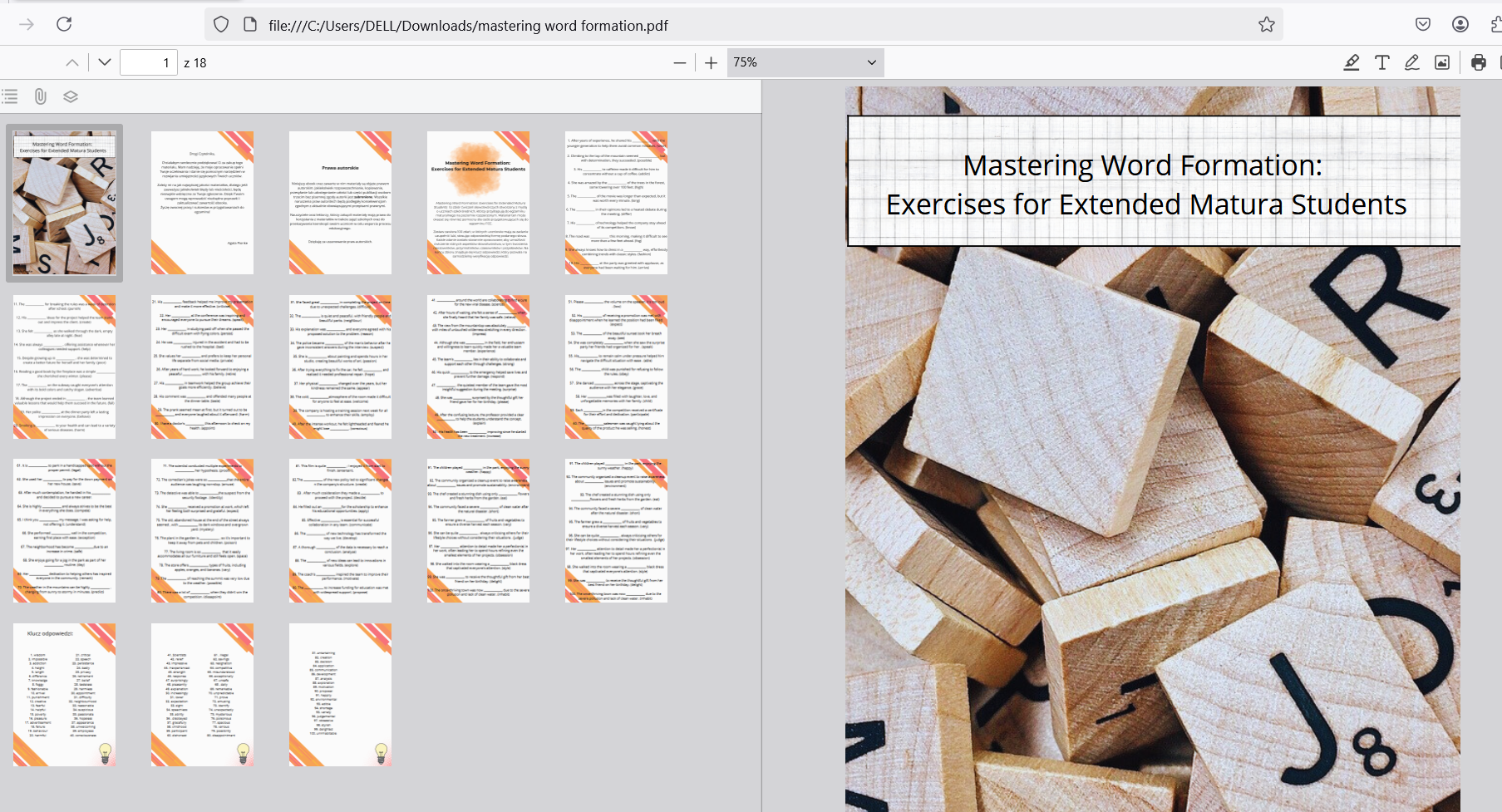This screenshot has height=812, width=1502.
Task: Select the 'Prawa autorskie' page thumbnail
Action: [x=340, y=203]
